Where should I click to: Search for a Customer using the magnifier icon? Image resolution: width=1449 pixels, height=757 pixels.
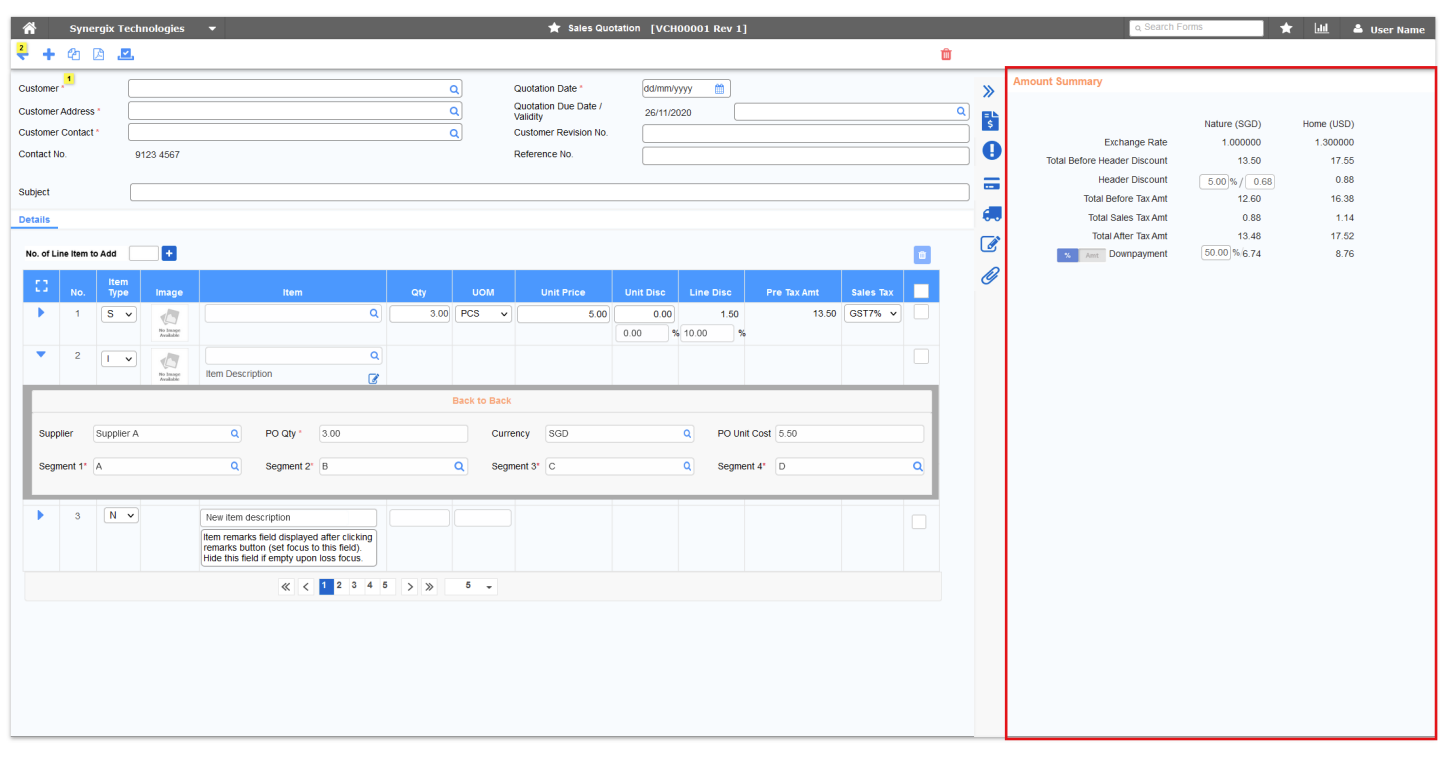(455, 88)
